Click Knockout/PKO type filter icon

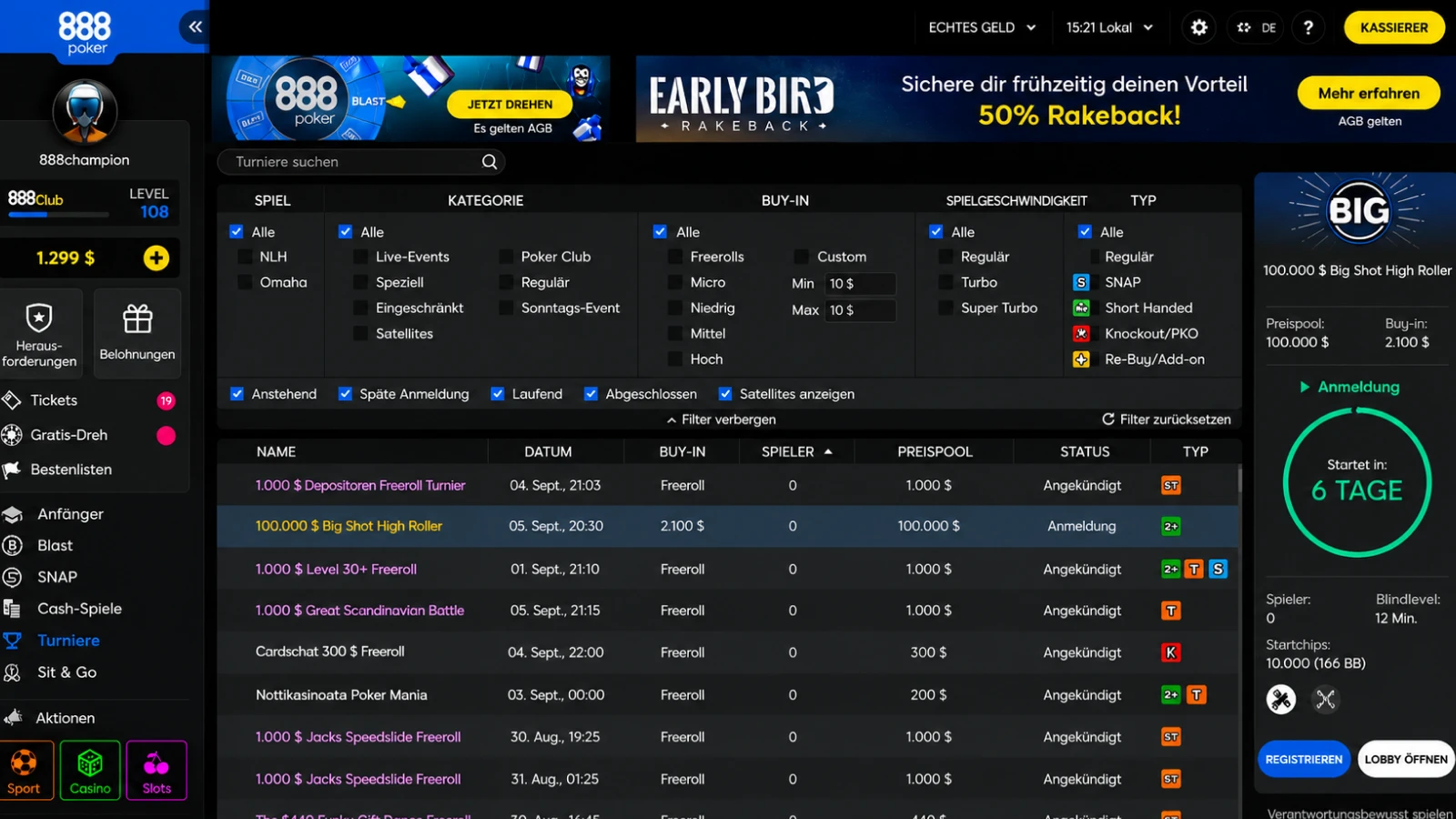pos(1081,334)
